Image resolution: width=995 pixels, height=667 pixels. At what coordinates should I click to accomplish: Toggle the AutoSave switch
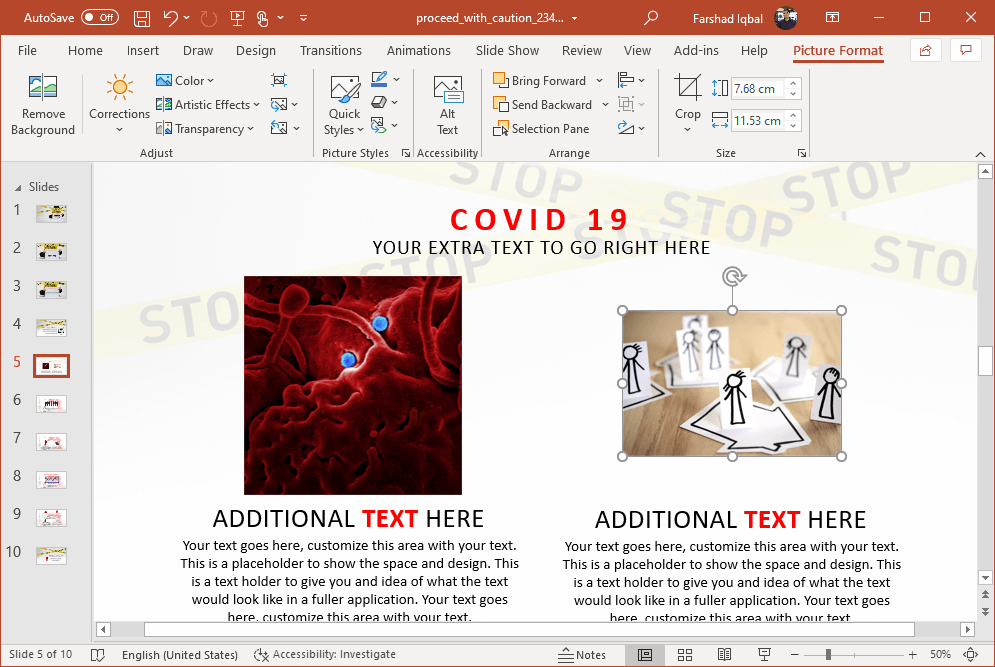coord(99,18)
